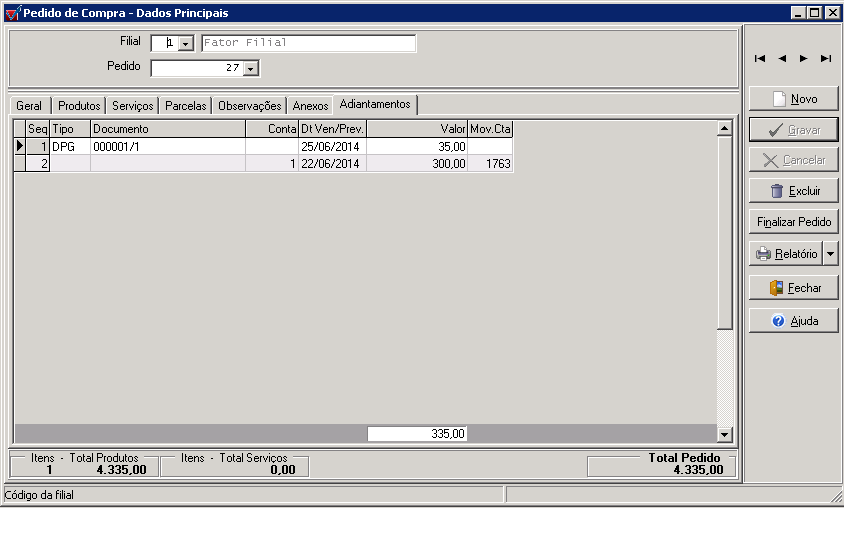Screen dimensions: 844x534
Task: Print using the Relatório button
Action: click(x=785, y=254)
